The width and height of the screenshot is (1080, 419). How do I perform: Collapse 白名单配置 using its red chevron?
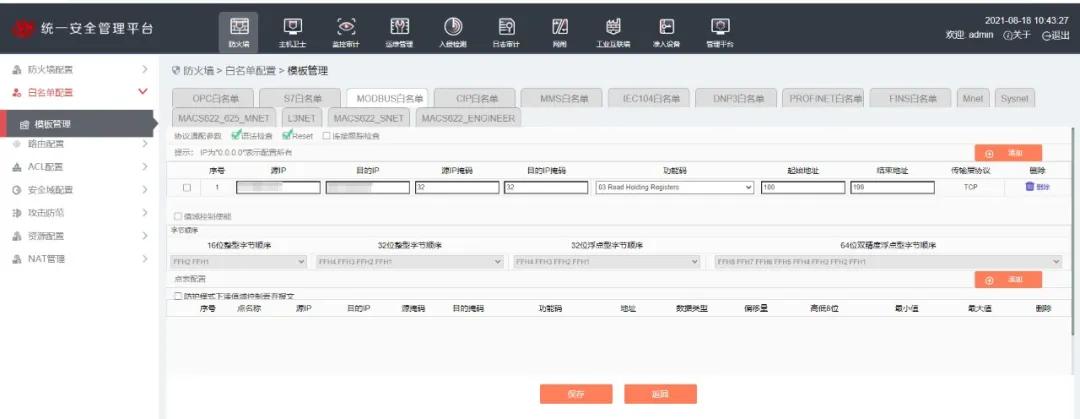[x=143, y=92]
